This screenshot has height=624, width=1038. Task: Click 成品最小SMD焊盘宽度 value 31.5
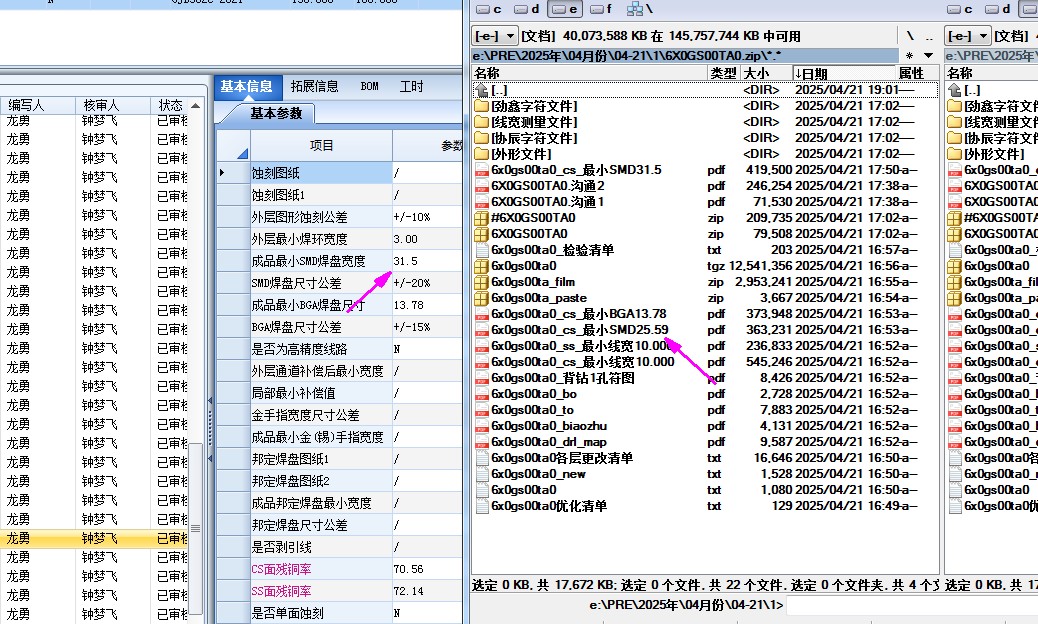pos(426,261)
